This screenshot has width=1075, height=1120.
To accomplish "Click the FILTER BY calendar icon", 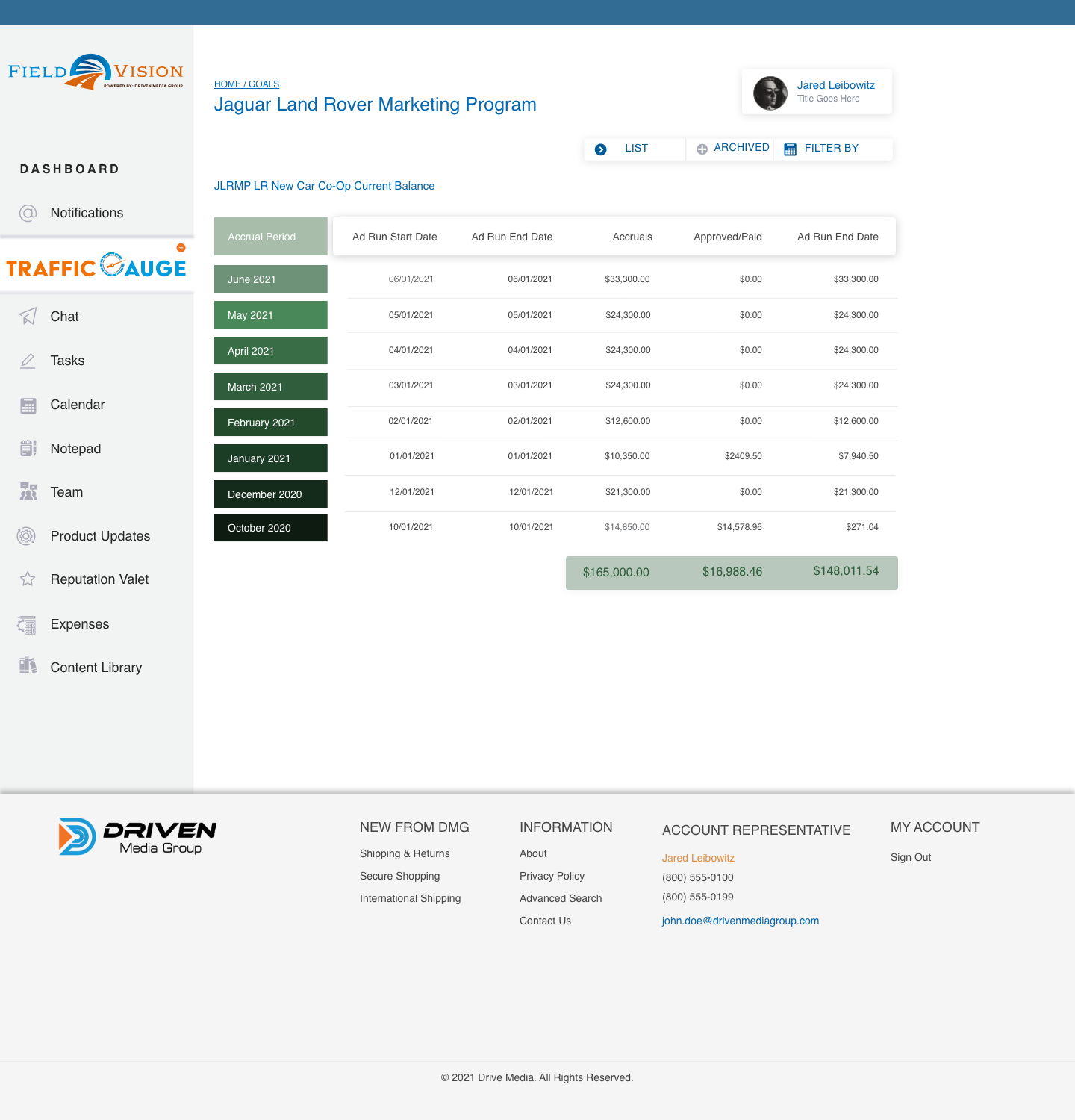I will point(791,149).
